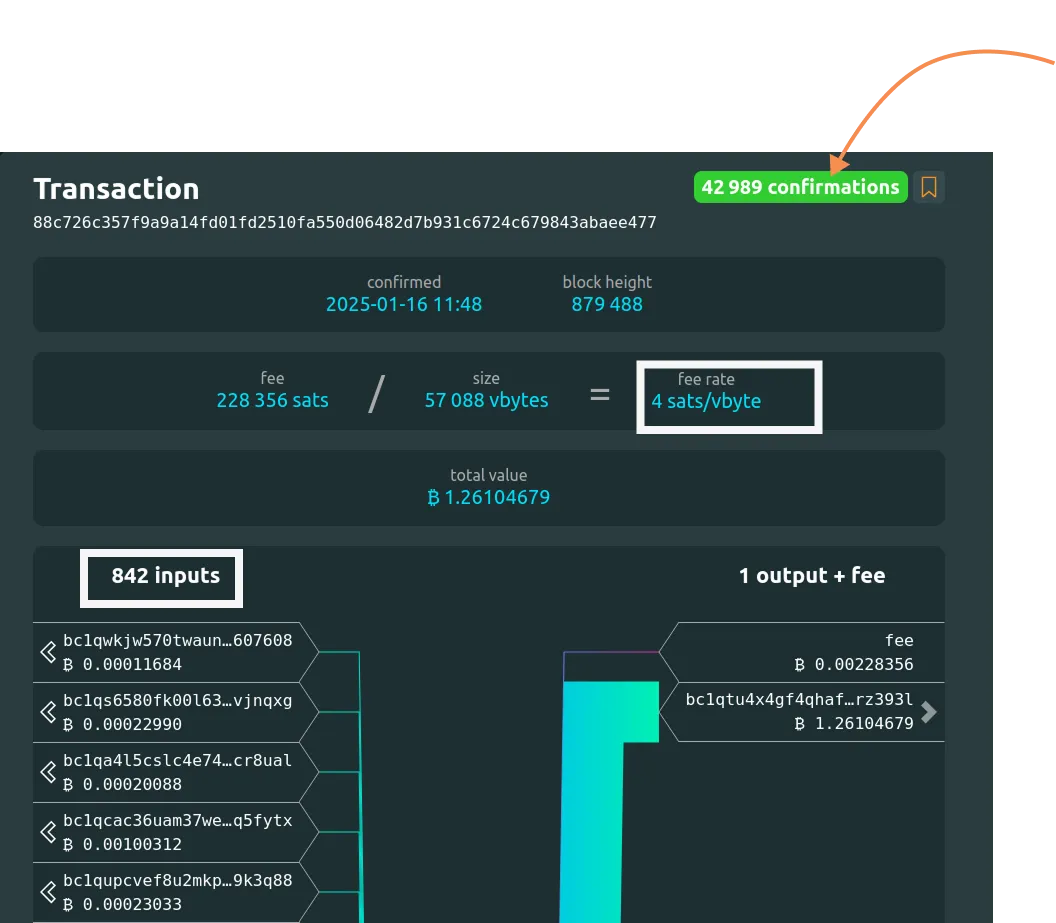1056x923 pixels.
Task: Click the bookmark icon beside confirmations
Action: point(929,187)
